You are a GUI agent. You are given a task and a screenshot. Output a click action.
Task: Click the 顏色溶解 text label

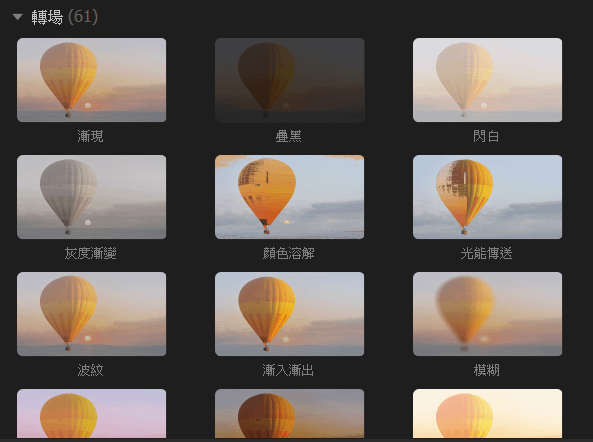tap(289, 253)
